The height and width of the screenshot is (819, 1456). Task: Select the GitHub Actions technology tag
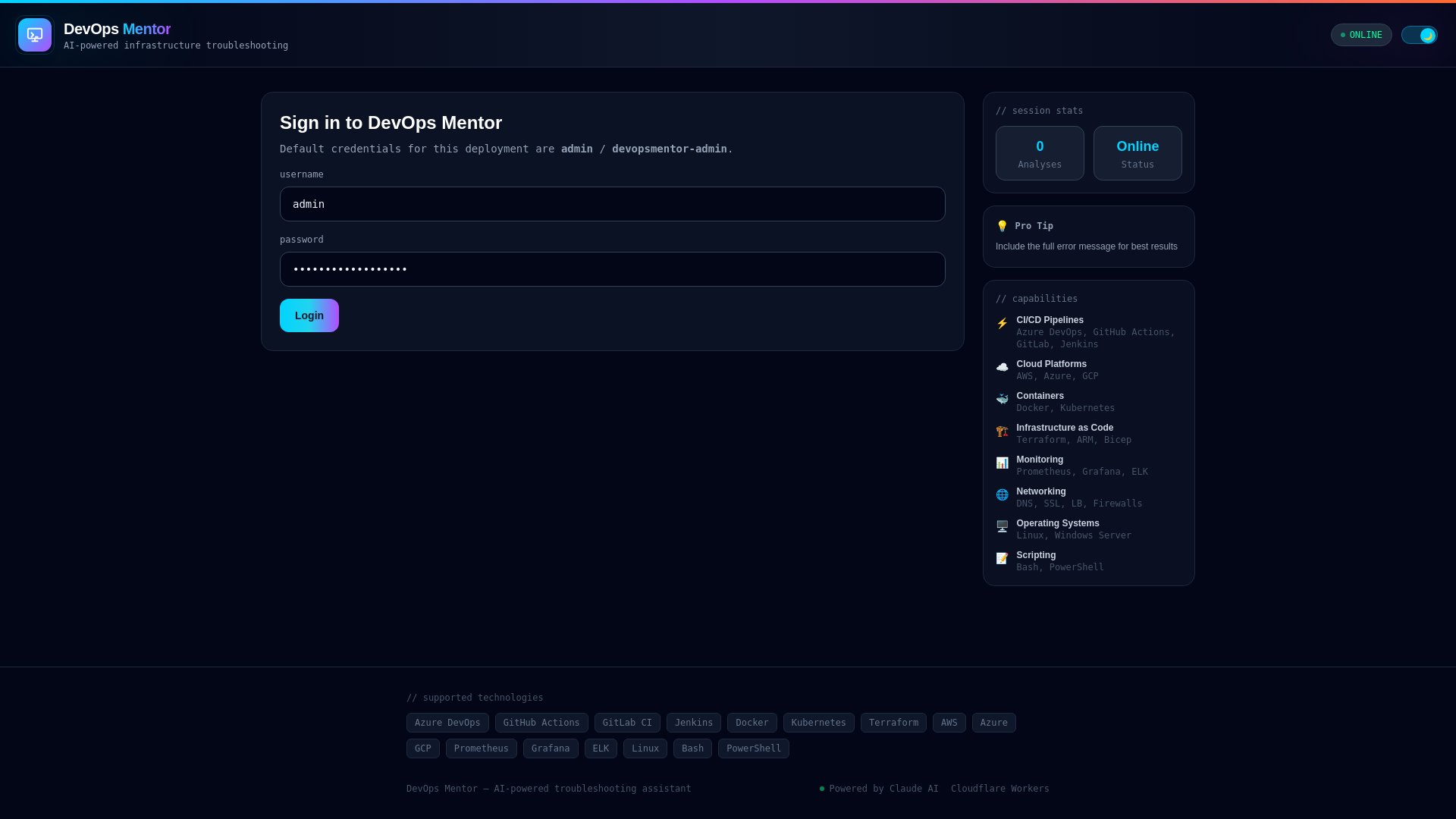pyautogui.click(x=541, y=723)
